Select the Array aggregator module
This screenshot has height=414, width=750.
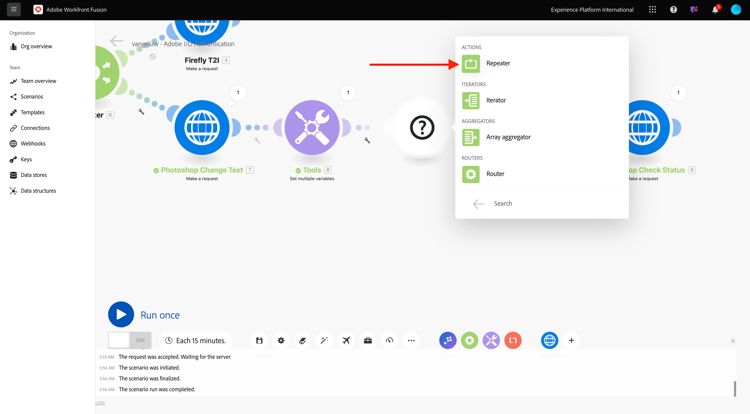(542, 137)
